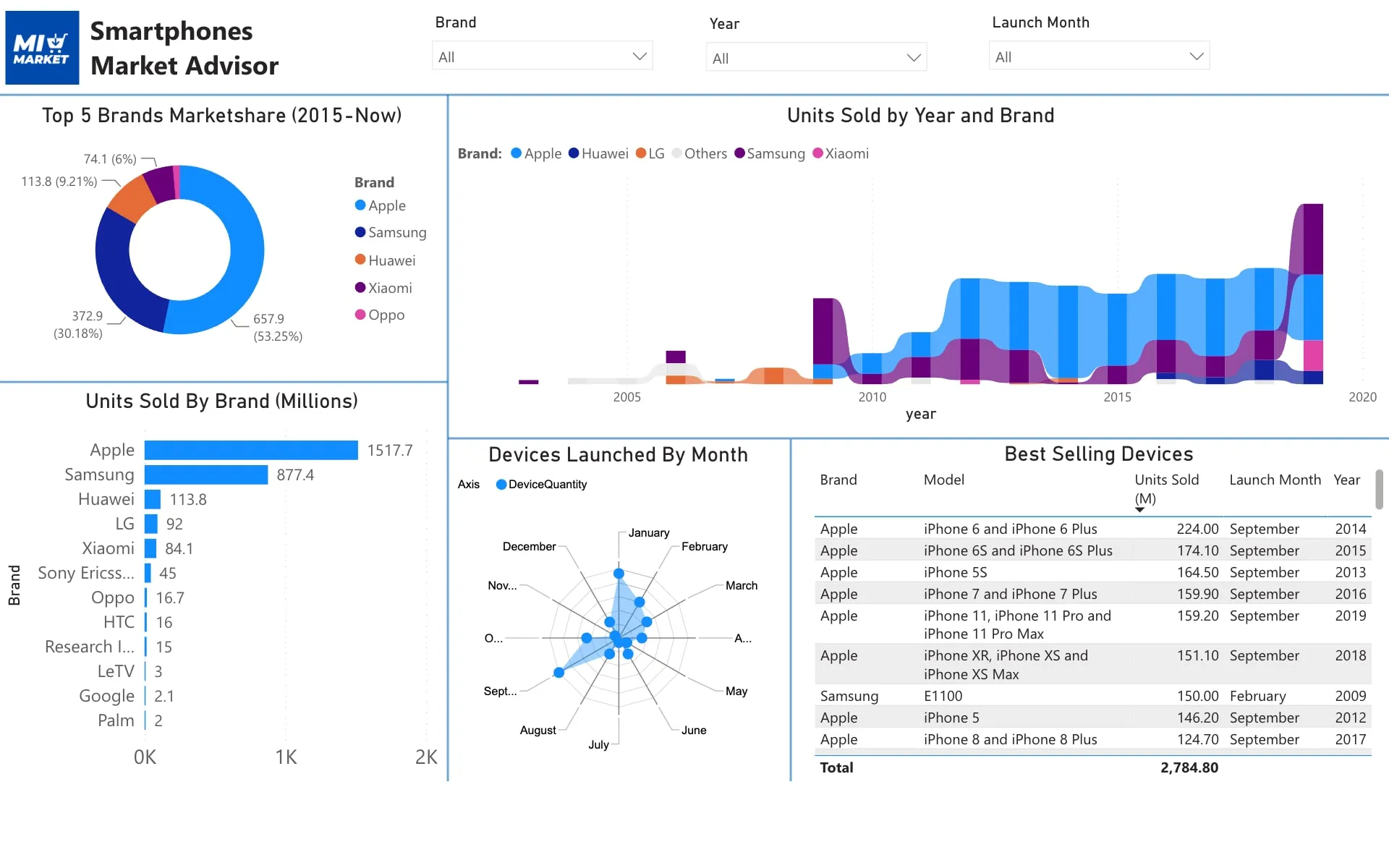Image resolution: width=1389 pixels, height=868 pixels.
Task: Sort table by Model column header
Action: click(x=943, y=480)
